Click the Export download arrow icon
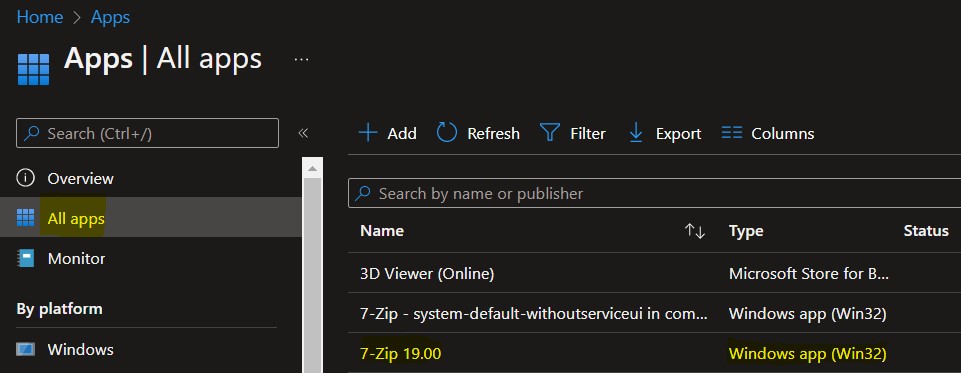The image size is (961, 373). coord(636,133)
